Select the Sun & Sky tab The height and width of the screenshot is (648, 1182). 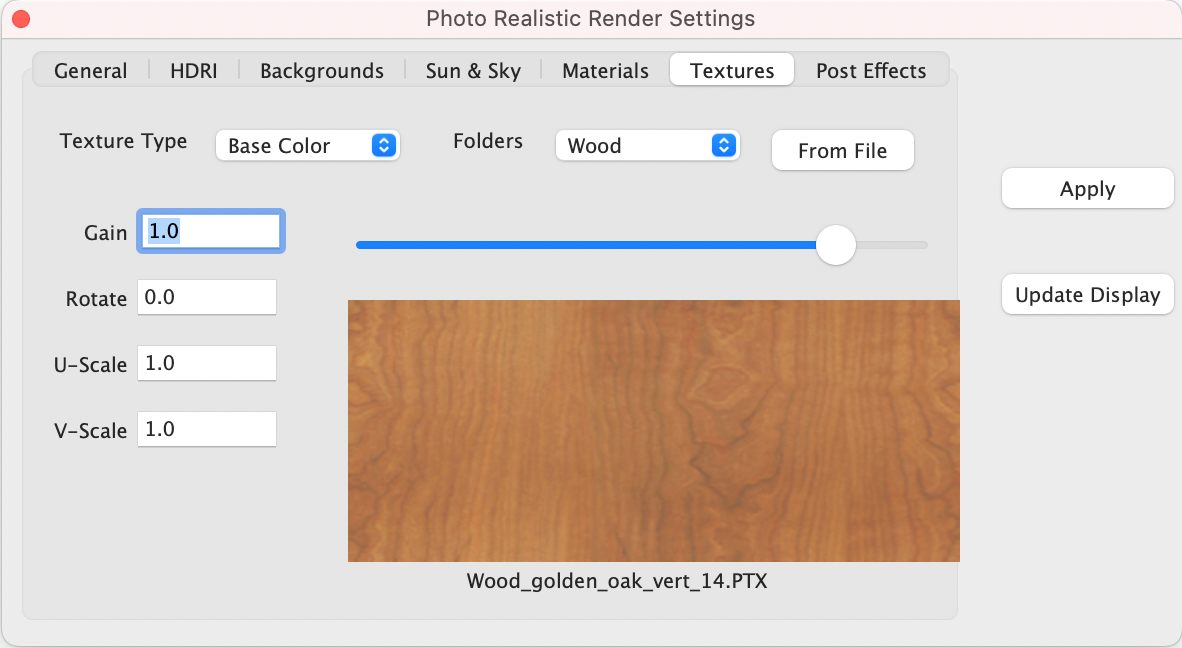click(472, 70)
